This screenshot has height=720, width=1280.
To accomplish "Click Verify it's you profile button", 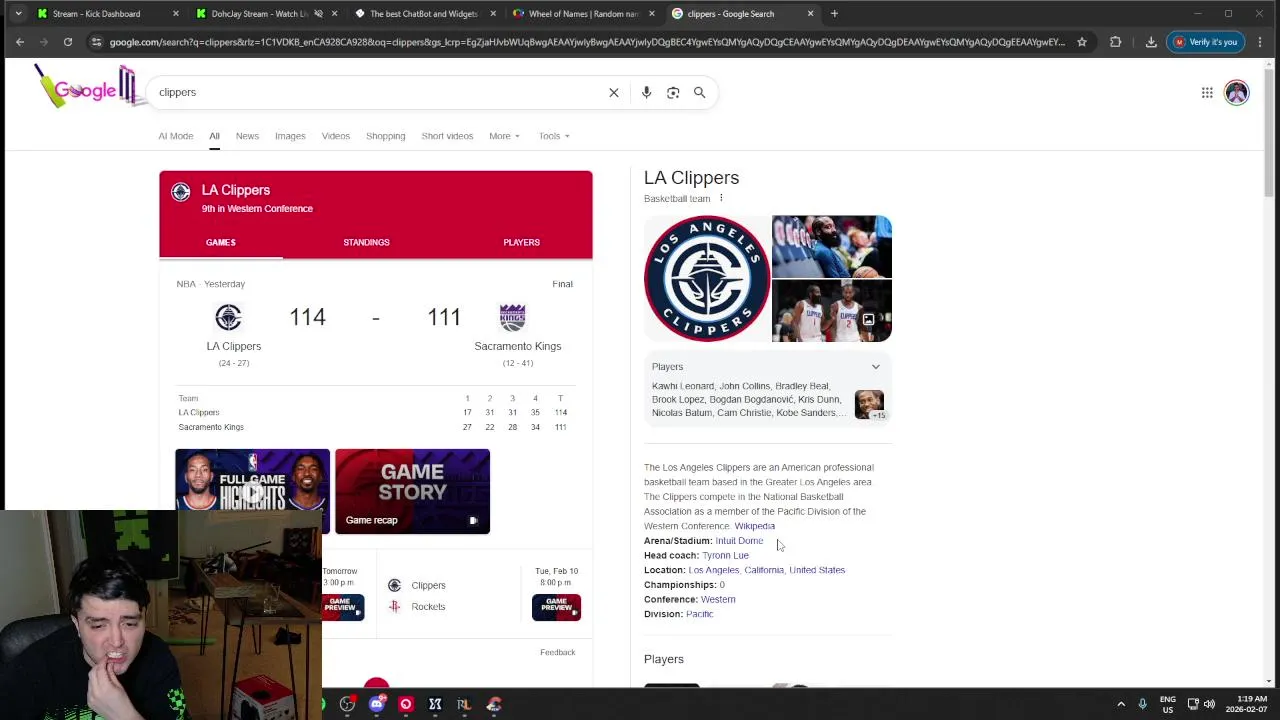I will click(x=1207, y=42).
